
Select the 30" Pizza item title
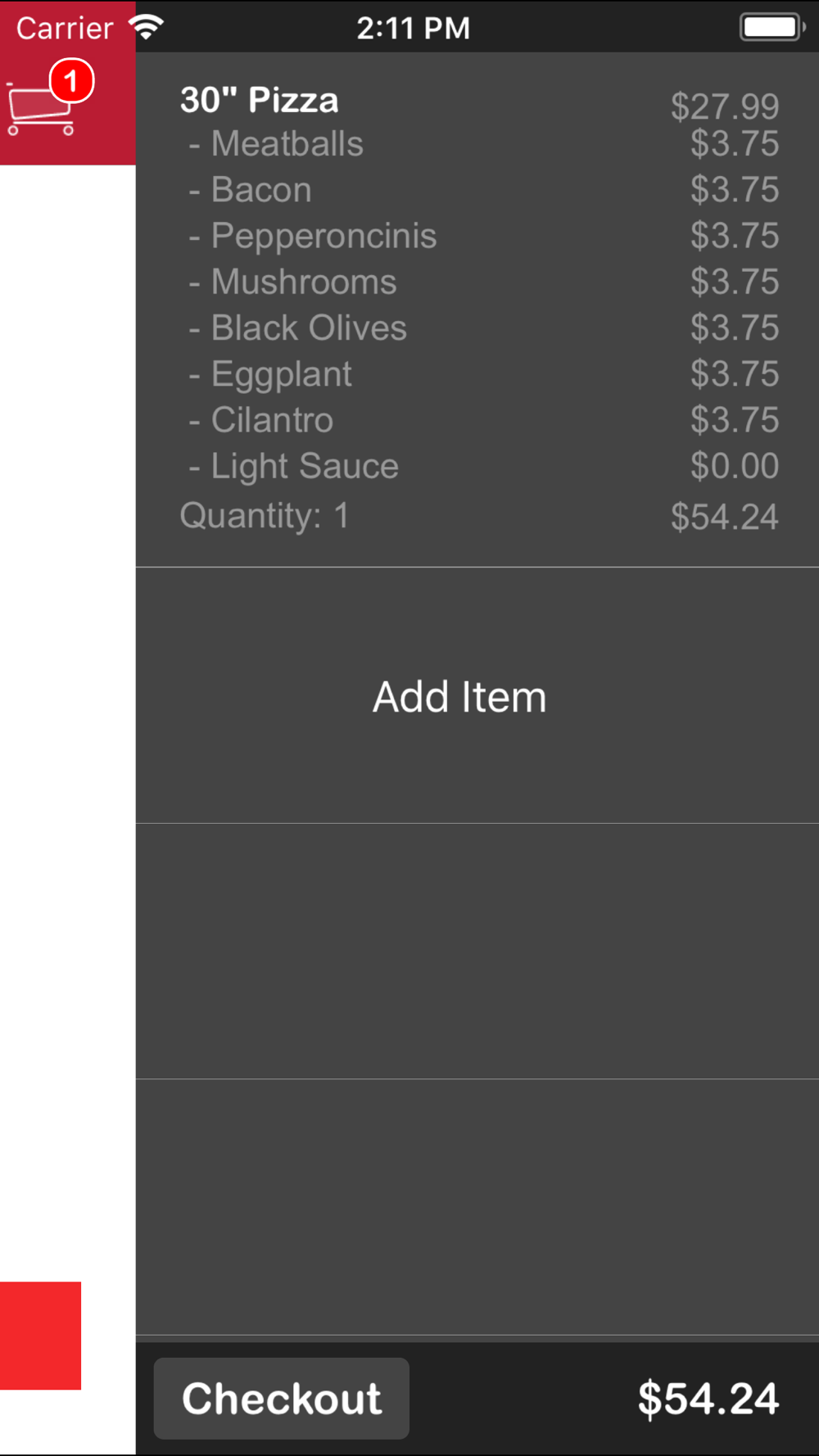coord(259,100)
